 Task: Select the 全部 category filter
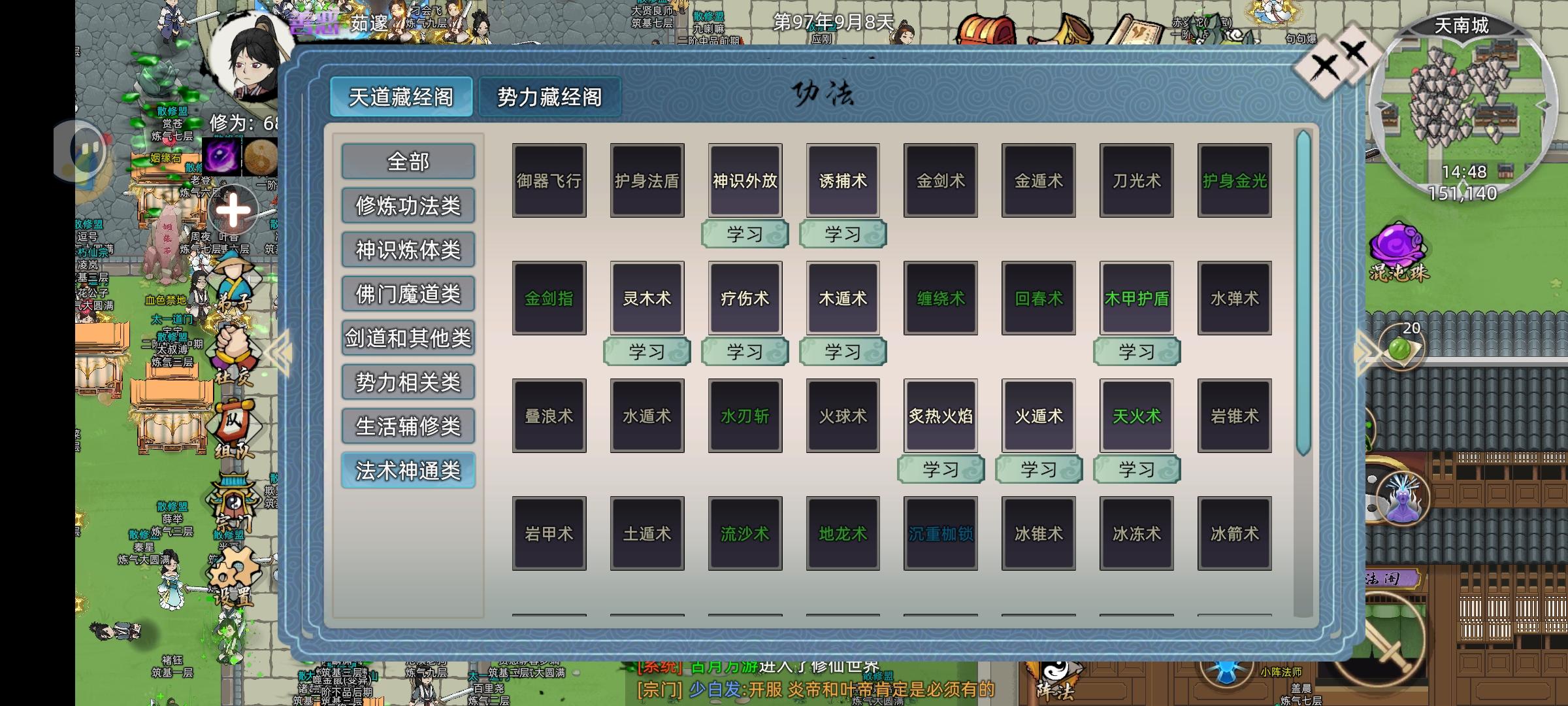pyautogui.click(x=408, y=161)
